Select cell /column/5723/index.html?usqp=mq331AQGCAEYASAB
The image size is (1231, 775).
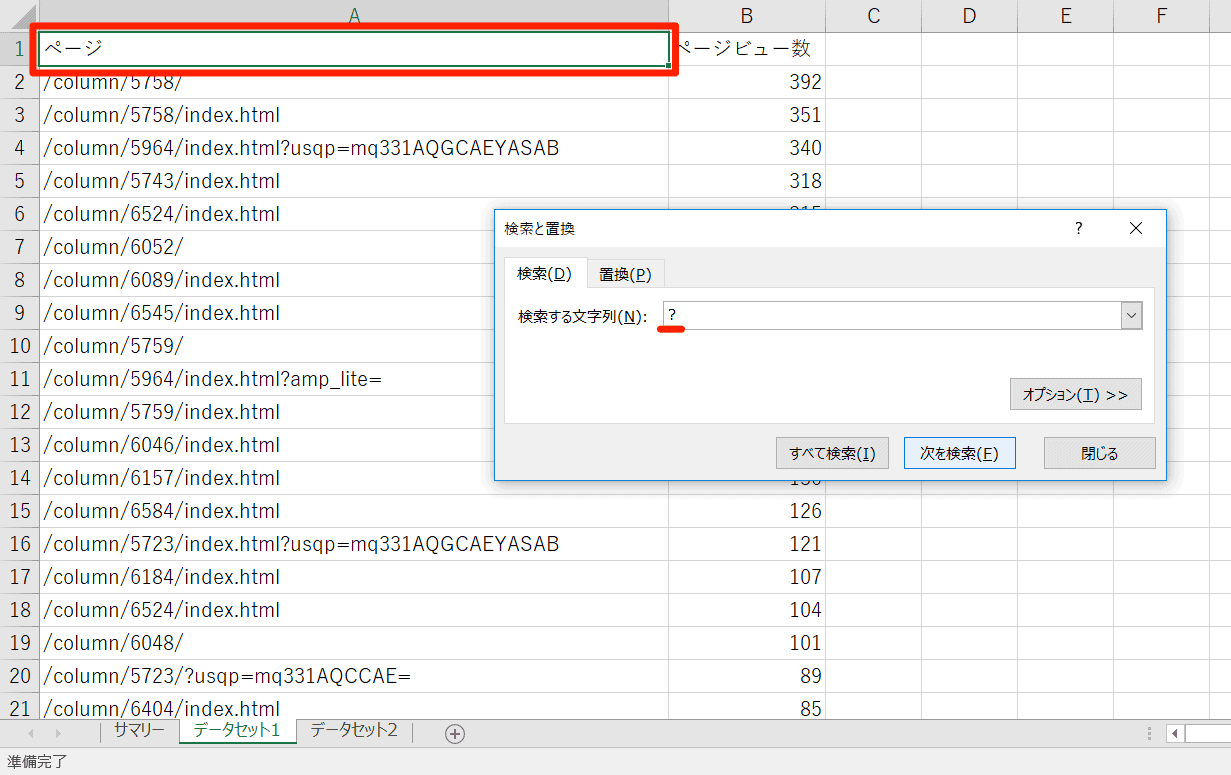coord(354,544)
